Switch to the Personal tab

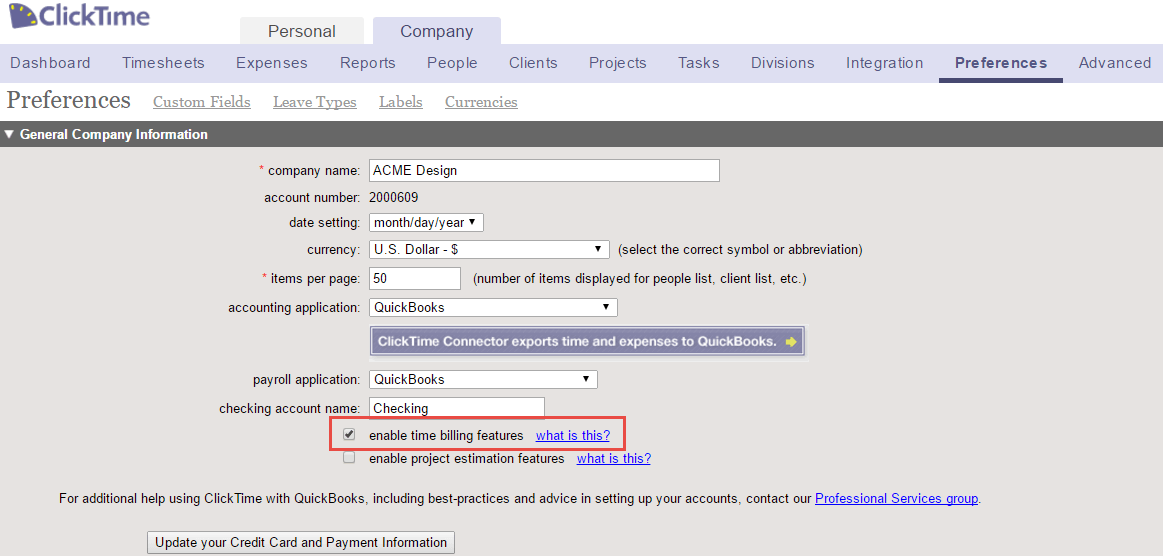[302, 31]
